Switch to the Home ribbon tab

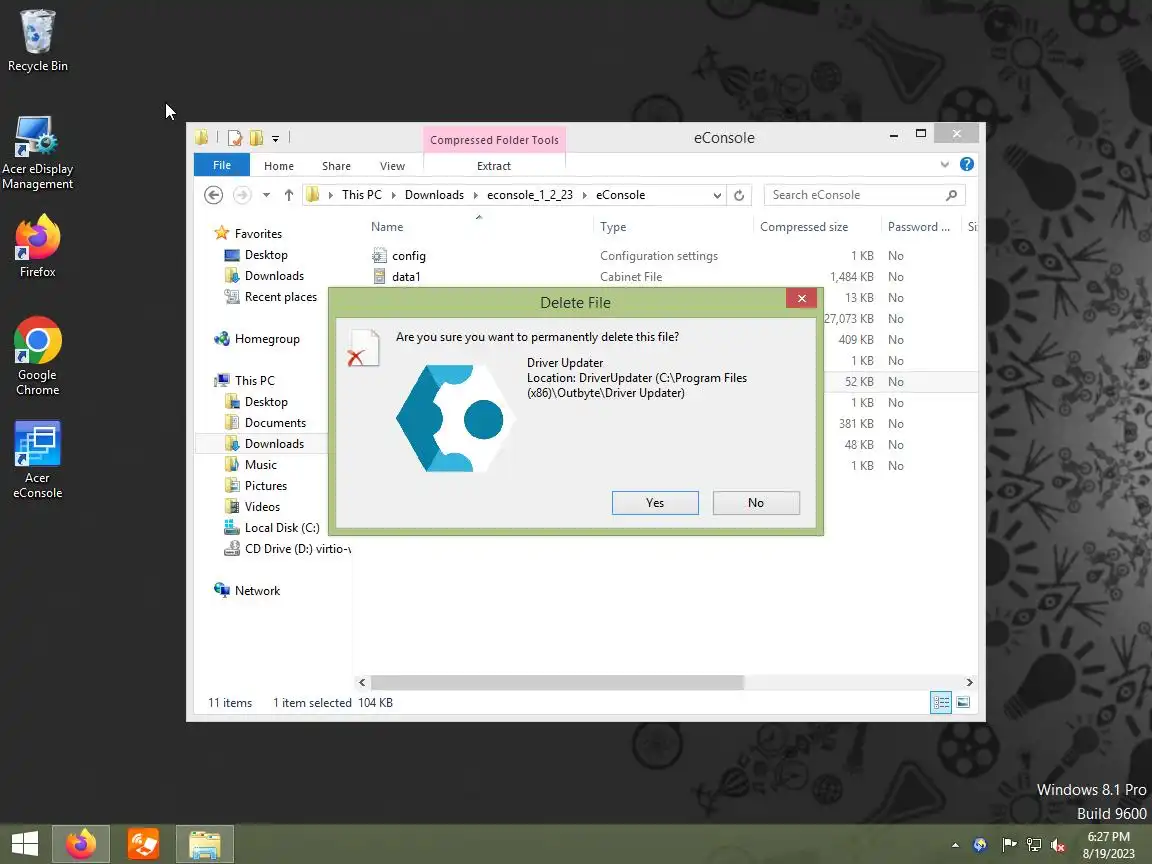tap(278, 166)
